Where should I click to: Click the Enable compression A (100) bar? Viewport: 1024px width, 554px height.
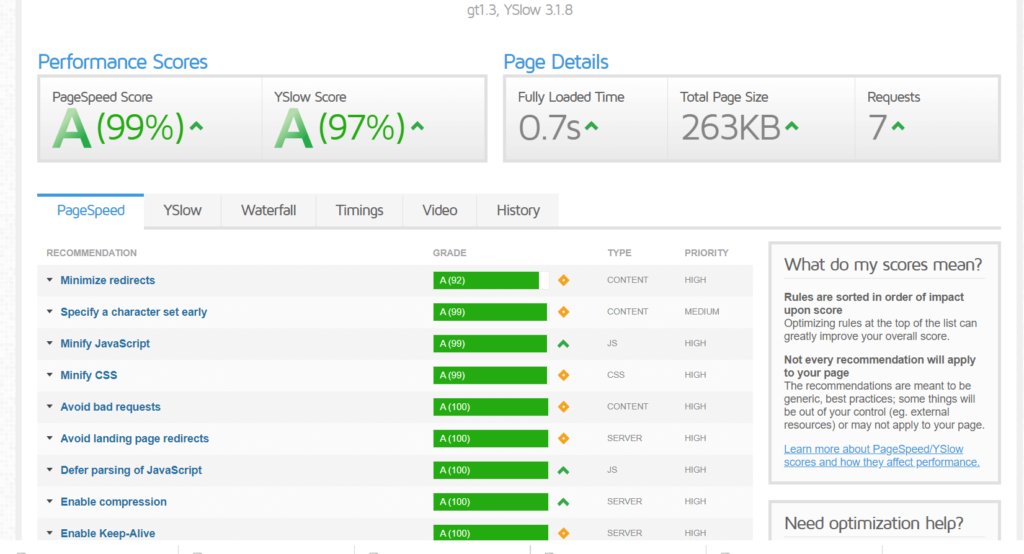[x=490, y=502]
